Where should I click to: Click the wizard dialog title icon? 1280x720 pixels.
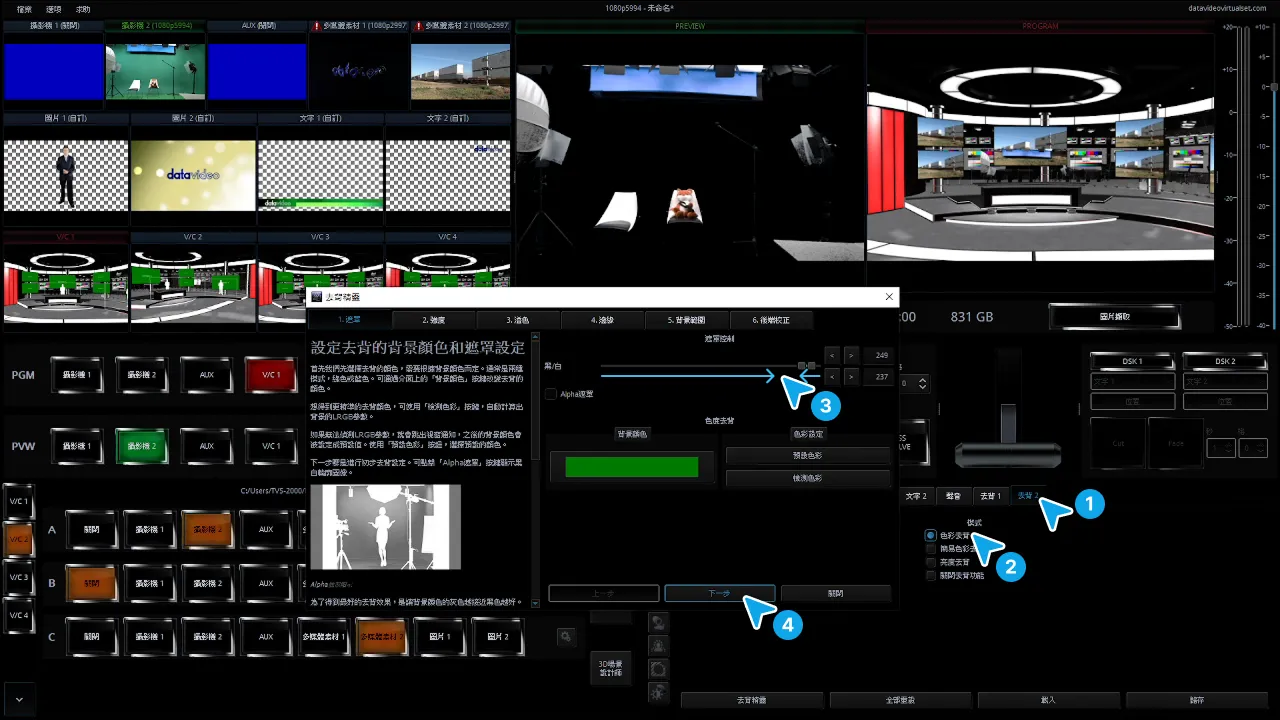[317, 297]
